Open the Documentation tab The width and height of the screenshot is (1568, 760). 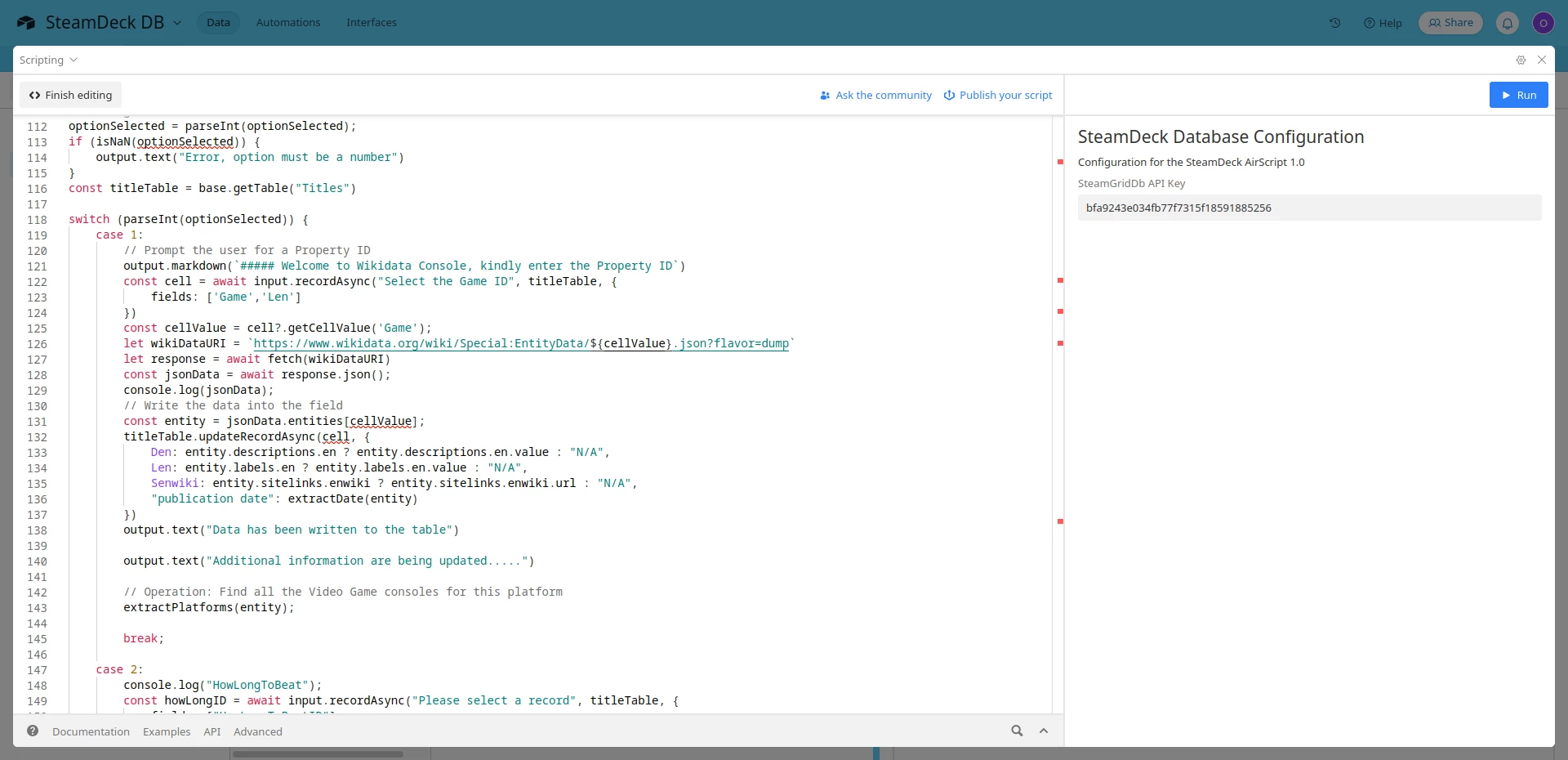tap(91, 731)
